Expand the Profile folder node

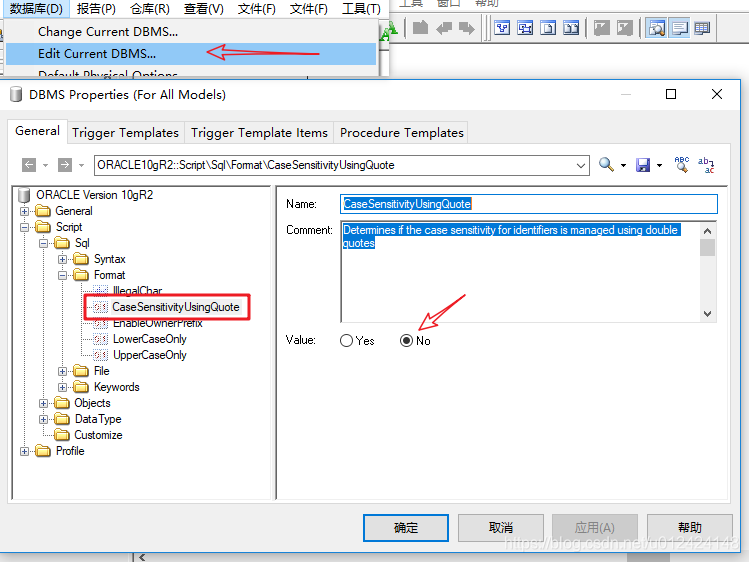click(x=24, y=451)
